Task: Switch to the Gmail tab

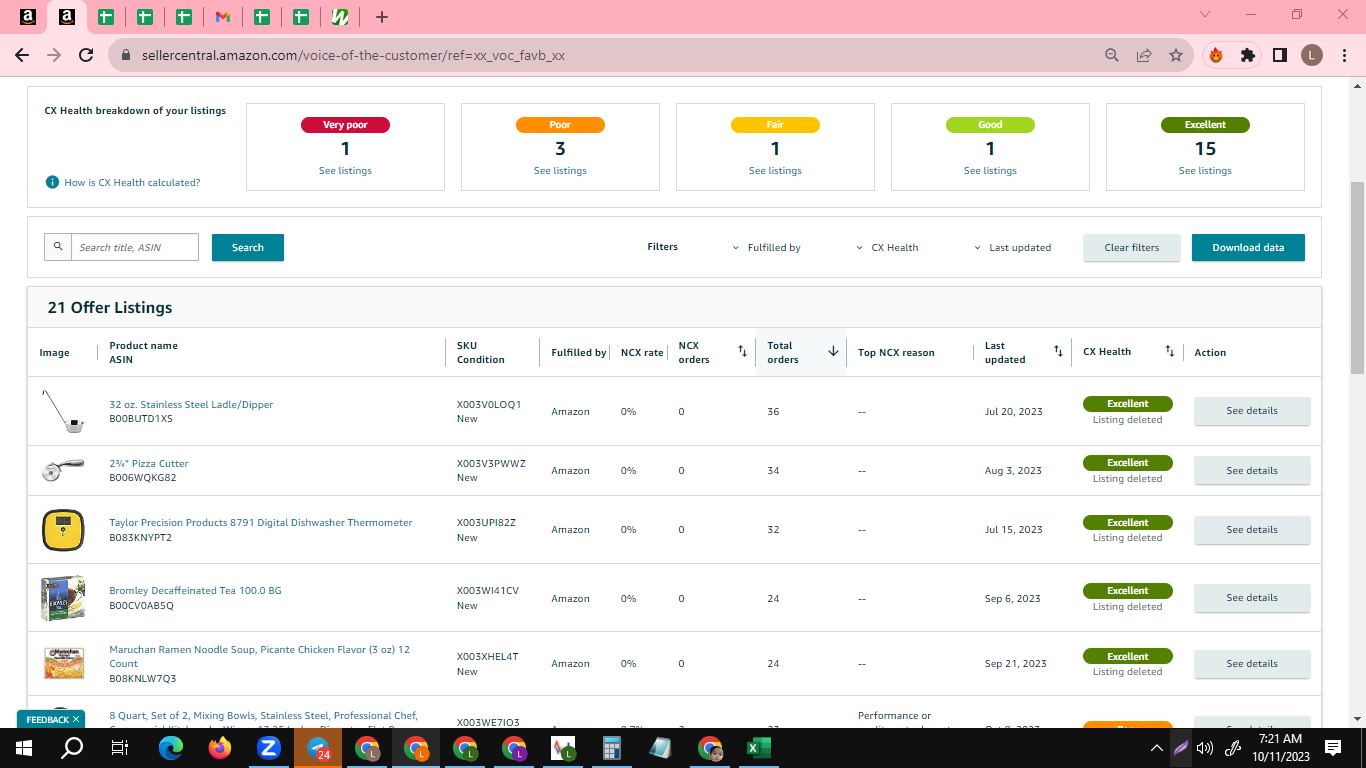Action: (x=223, y=17)
